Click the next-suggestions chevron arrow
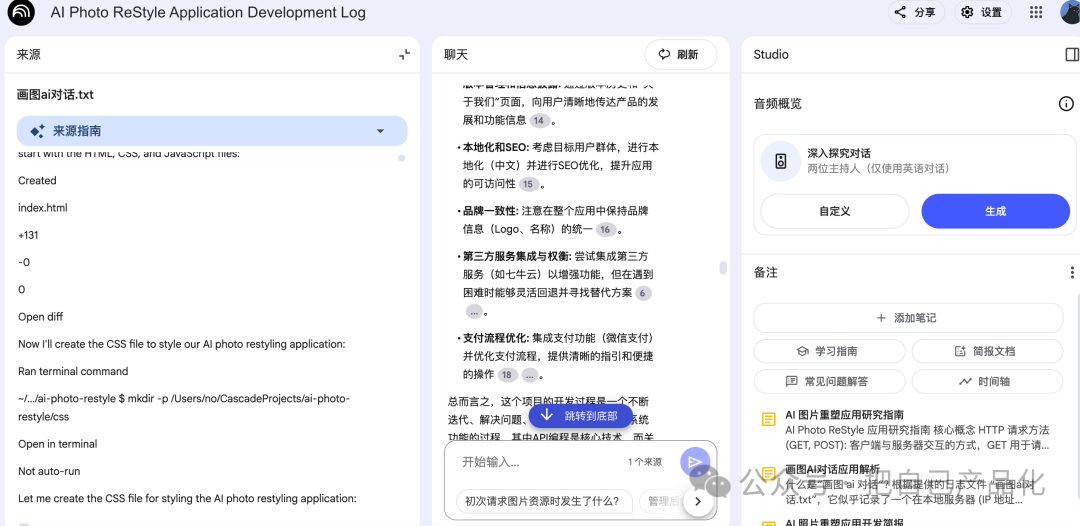The height and width of the screenshot is (526, 1080). point(698,502)
